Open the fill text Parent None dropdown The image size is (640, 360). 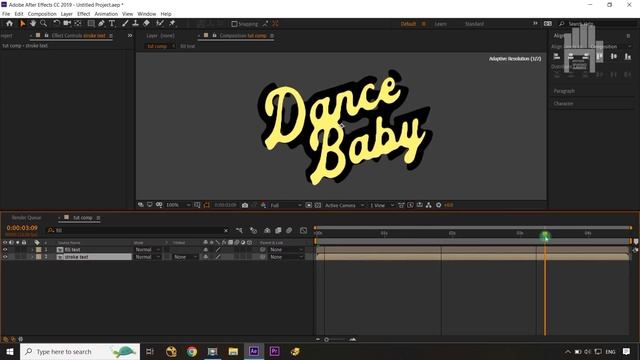click(286, 249)
